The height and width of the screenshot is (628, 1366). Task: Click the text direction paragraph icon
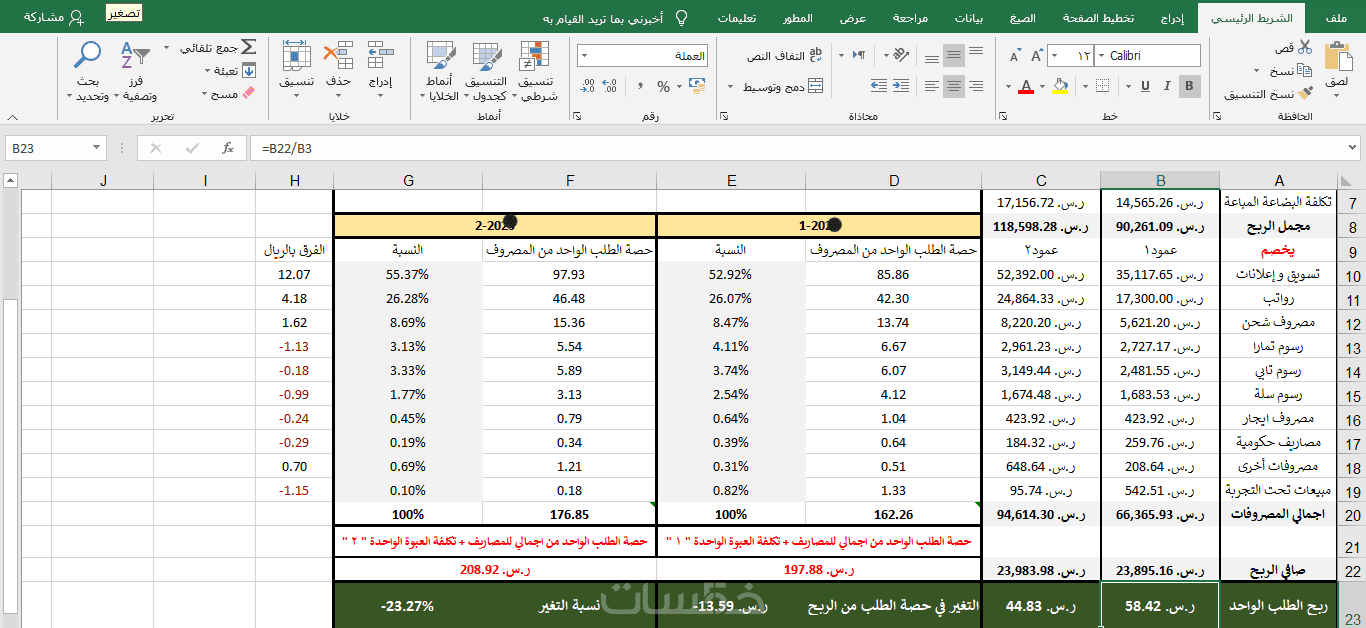857,56
